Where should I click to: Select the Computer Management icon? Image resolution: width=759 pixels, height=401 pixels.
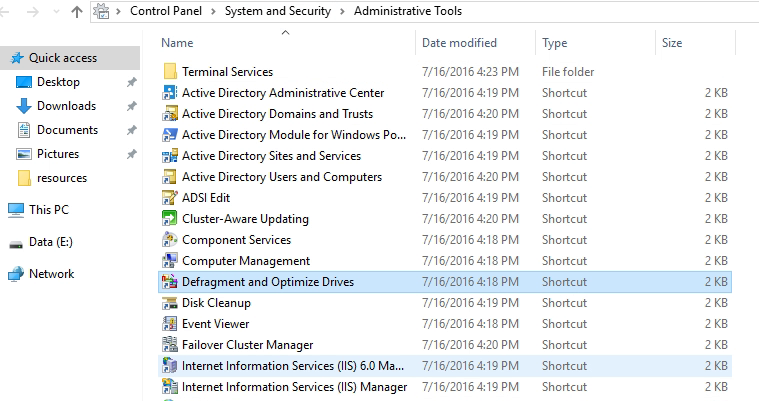coord(169,261)
